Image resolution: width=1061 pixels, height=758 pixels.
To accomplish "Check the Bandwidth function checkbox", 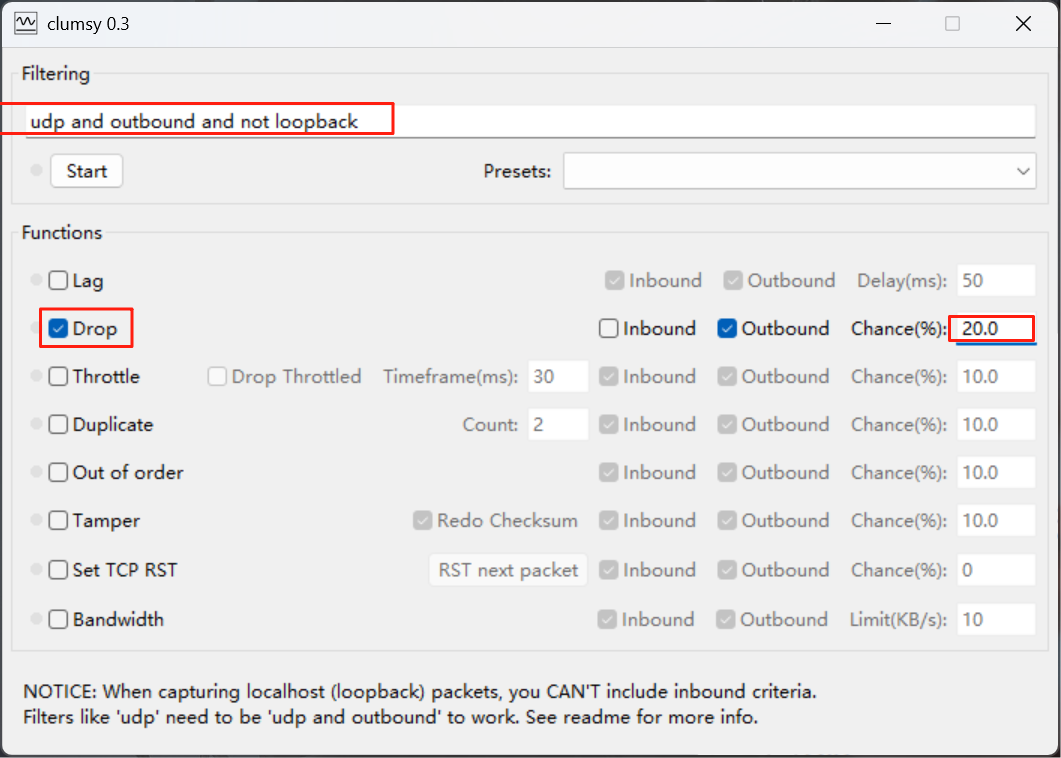I will click(x=58, y=619).
